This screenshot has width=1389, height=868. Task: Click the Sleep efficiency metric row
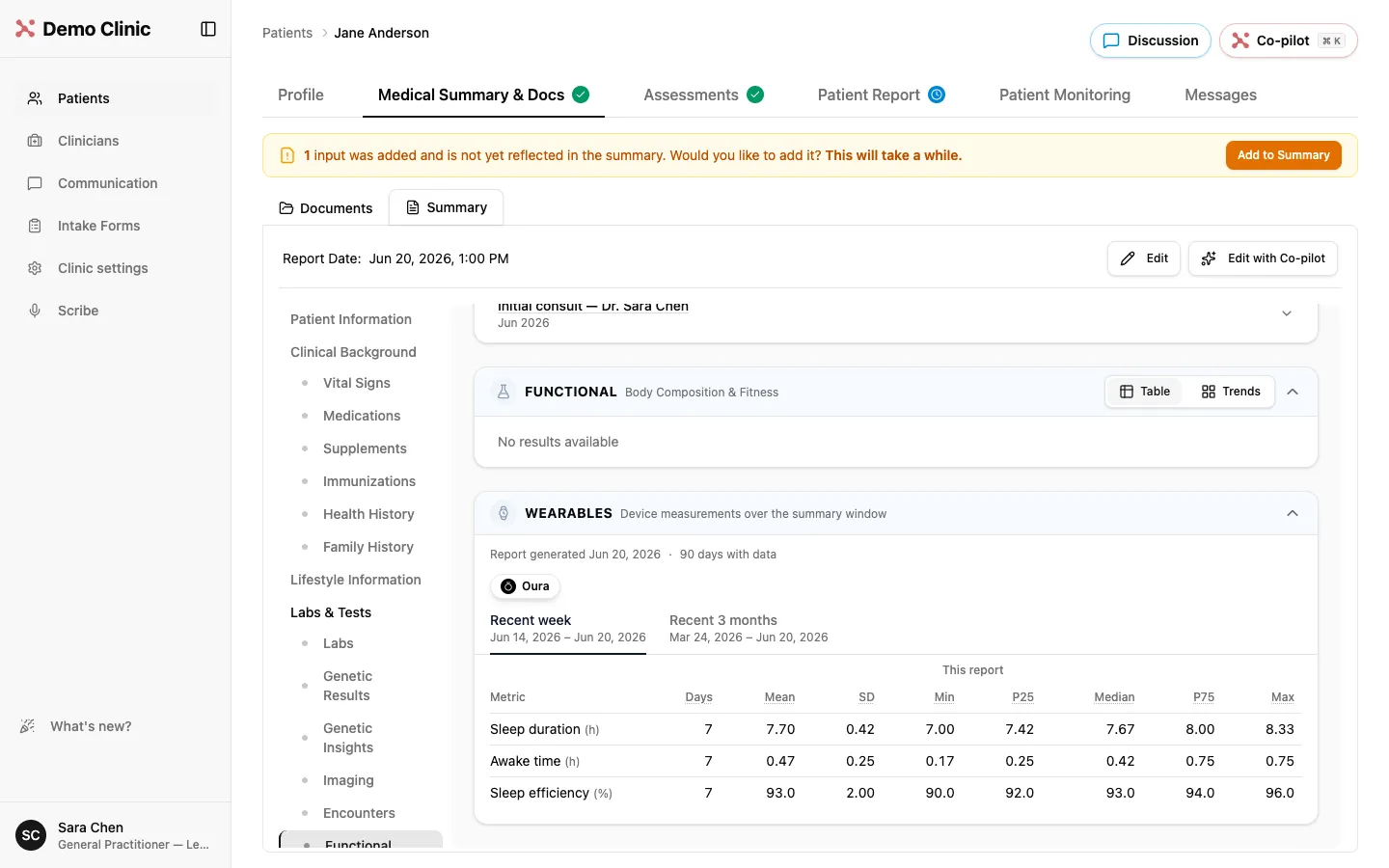coord(896,793)
